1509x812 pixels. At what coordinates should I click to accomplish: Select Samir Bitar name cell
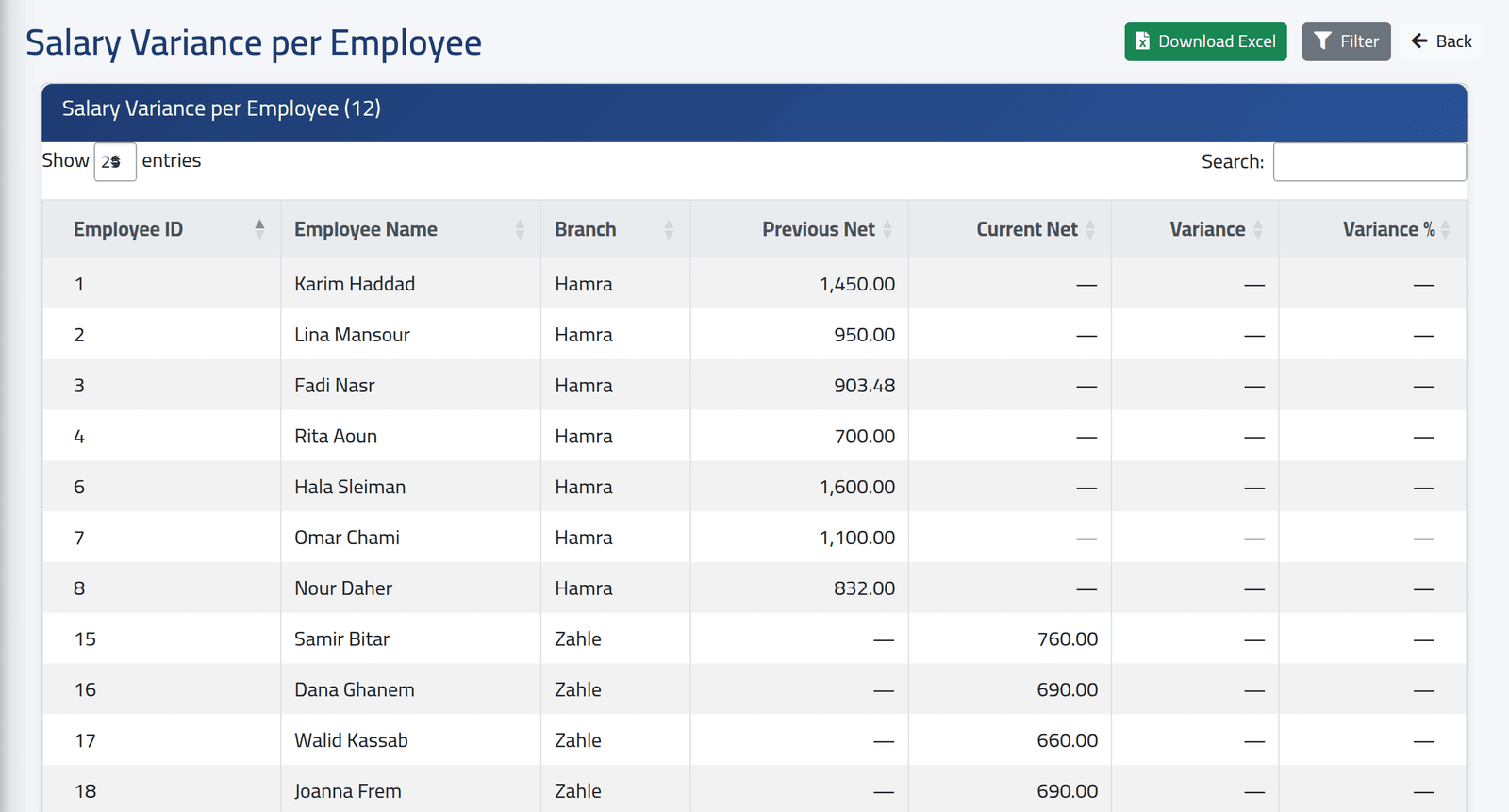410,638
